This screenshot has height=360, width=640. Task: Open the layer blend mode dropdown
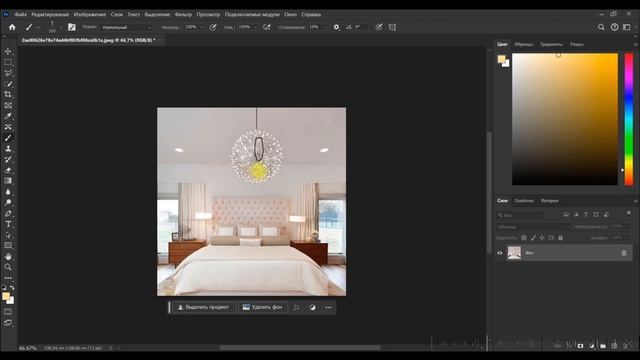tap(533, 227)
